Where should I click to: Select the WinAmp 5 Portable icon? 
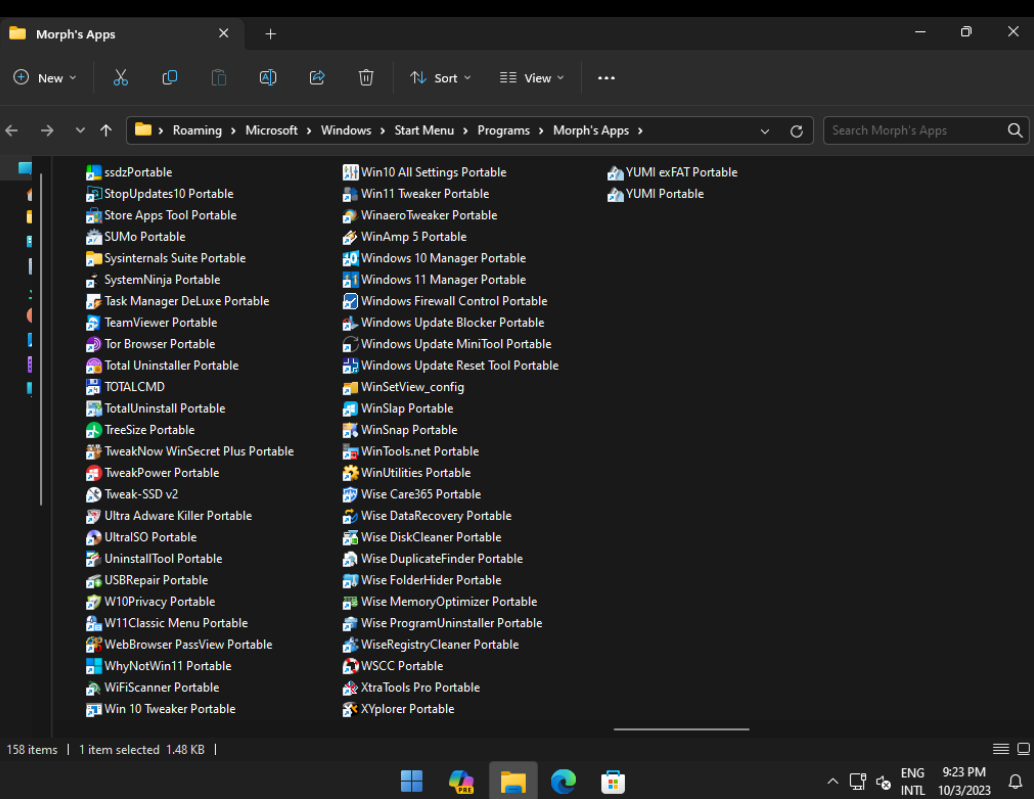[x=350, y=237]
